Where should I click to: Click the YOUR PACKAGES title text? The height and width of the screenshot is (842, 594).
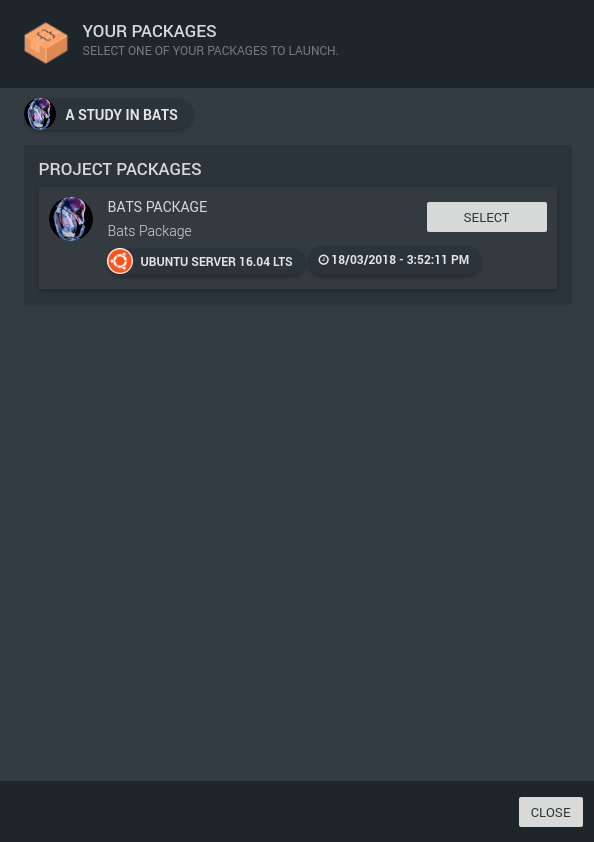click(x=149, y=31)
